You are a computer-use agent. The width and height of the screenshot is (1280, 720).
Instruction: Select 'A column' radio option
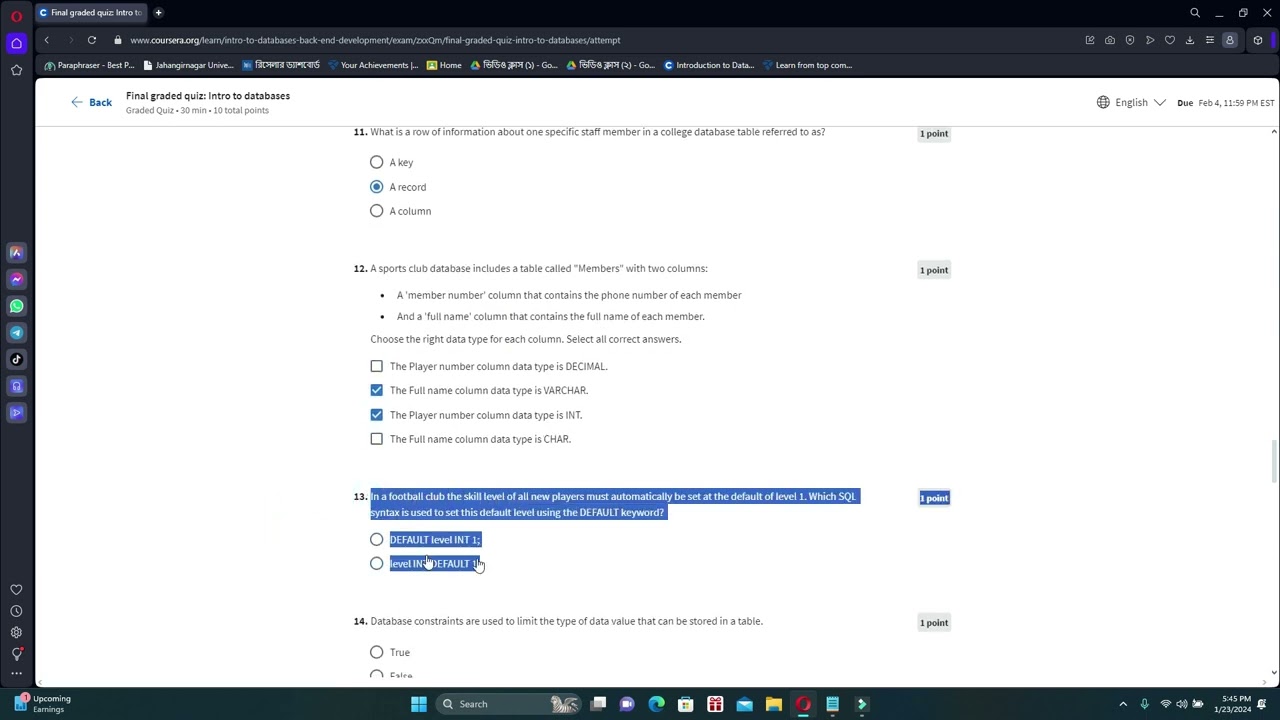[376, 211]
